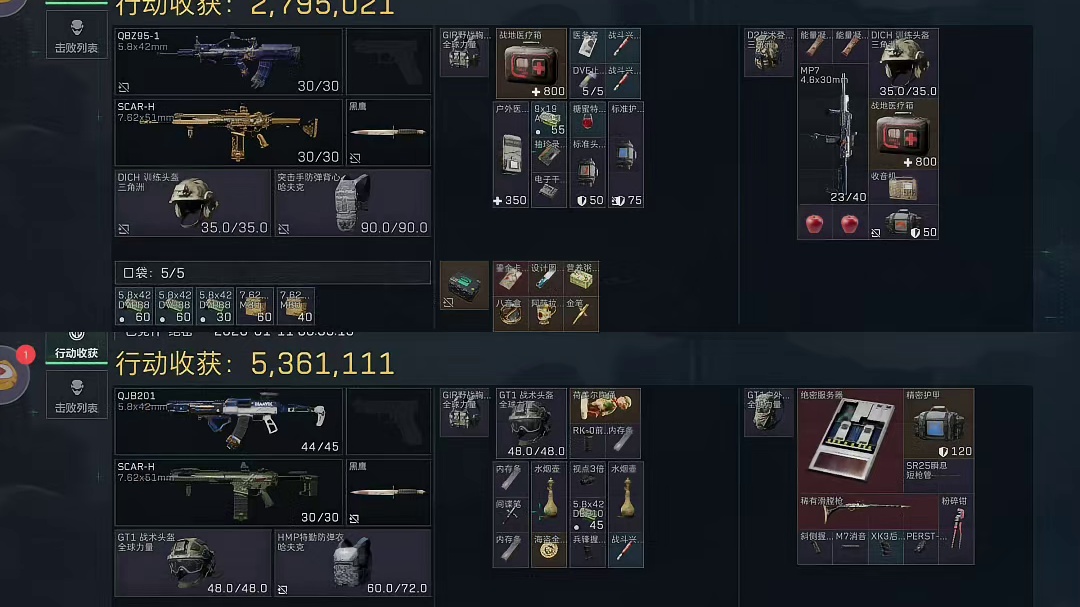Click the 稀有滑膛枪 item
Screen dimensions: 1080x607
pos(868,511)
